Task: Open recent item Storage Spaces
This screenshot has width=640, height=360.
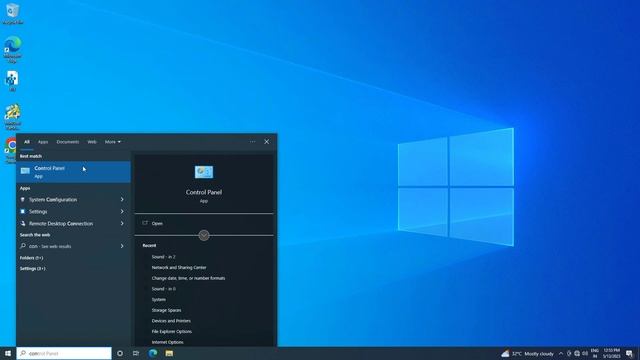Action: tap(166, 310)
